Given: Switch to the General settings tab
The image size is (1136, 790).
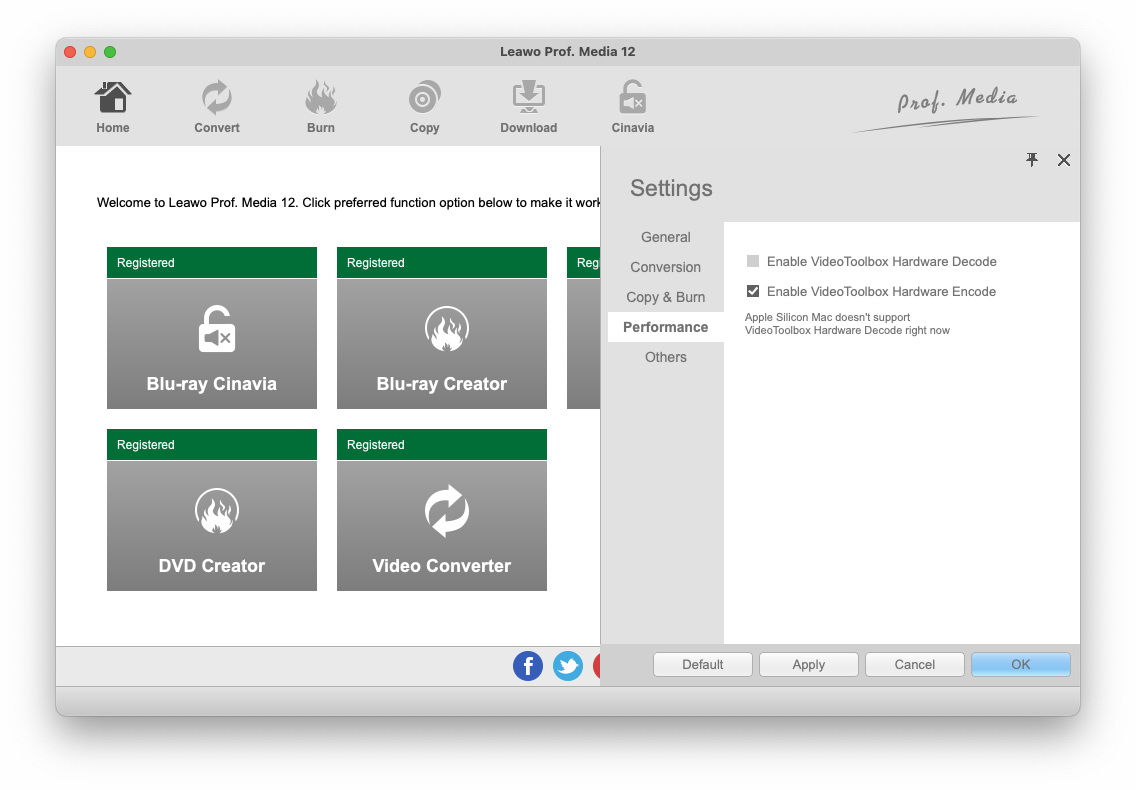Looking at the screenshot, I should tap(665, 237).
